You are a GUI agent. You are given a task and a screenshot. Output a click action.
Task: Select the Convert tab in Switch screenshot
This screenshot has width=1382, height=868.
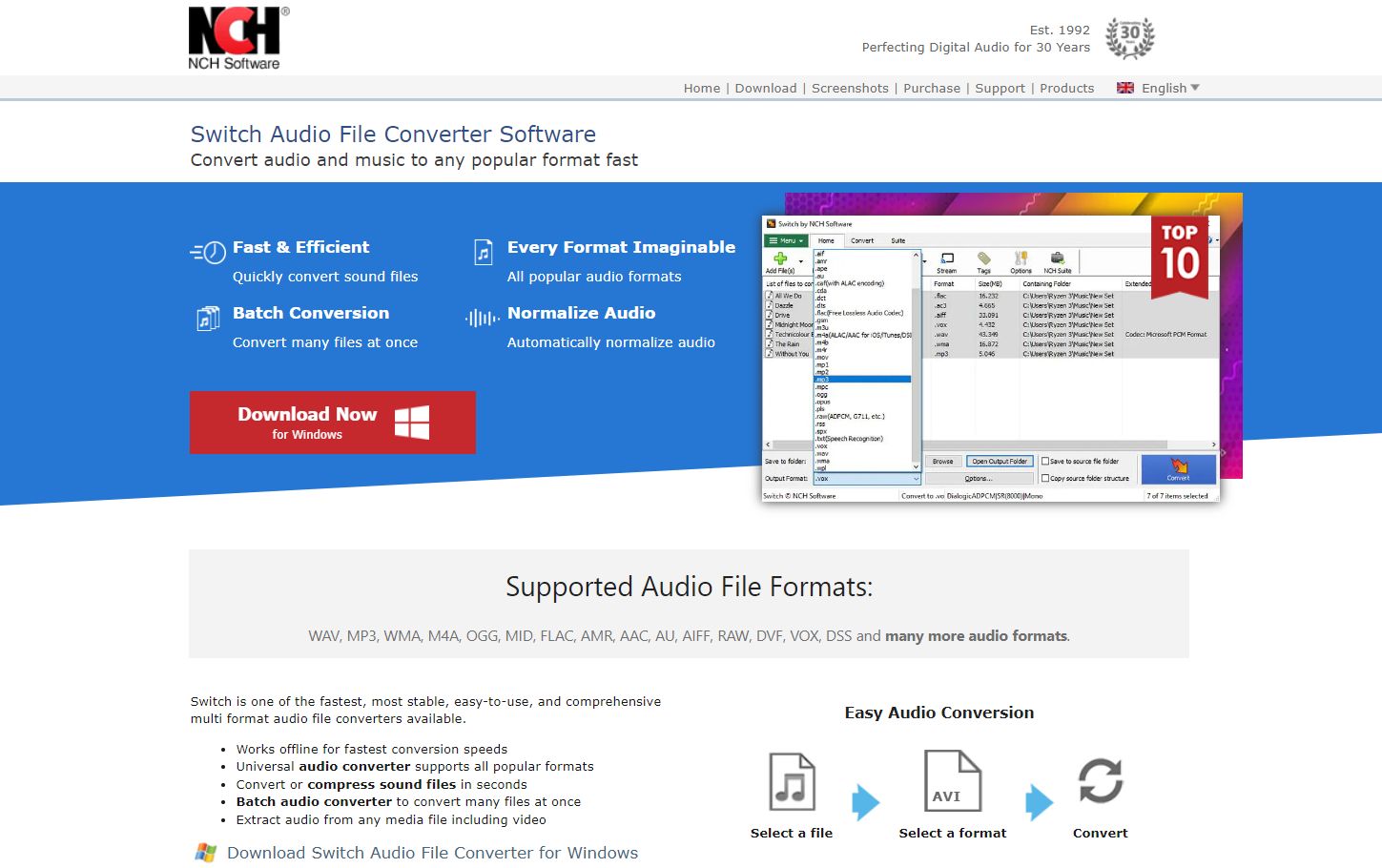coord(862,240)
